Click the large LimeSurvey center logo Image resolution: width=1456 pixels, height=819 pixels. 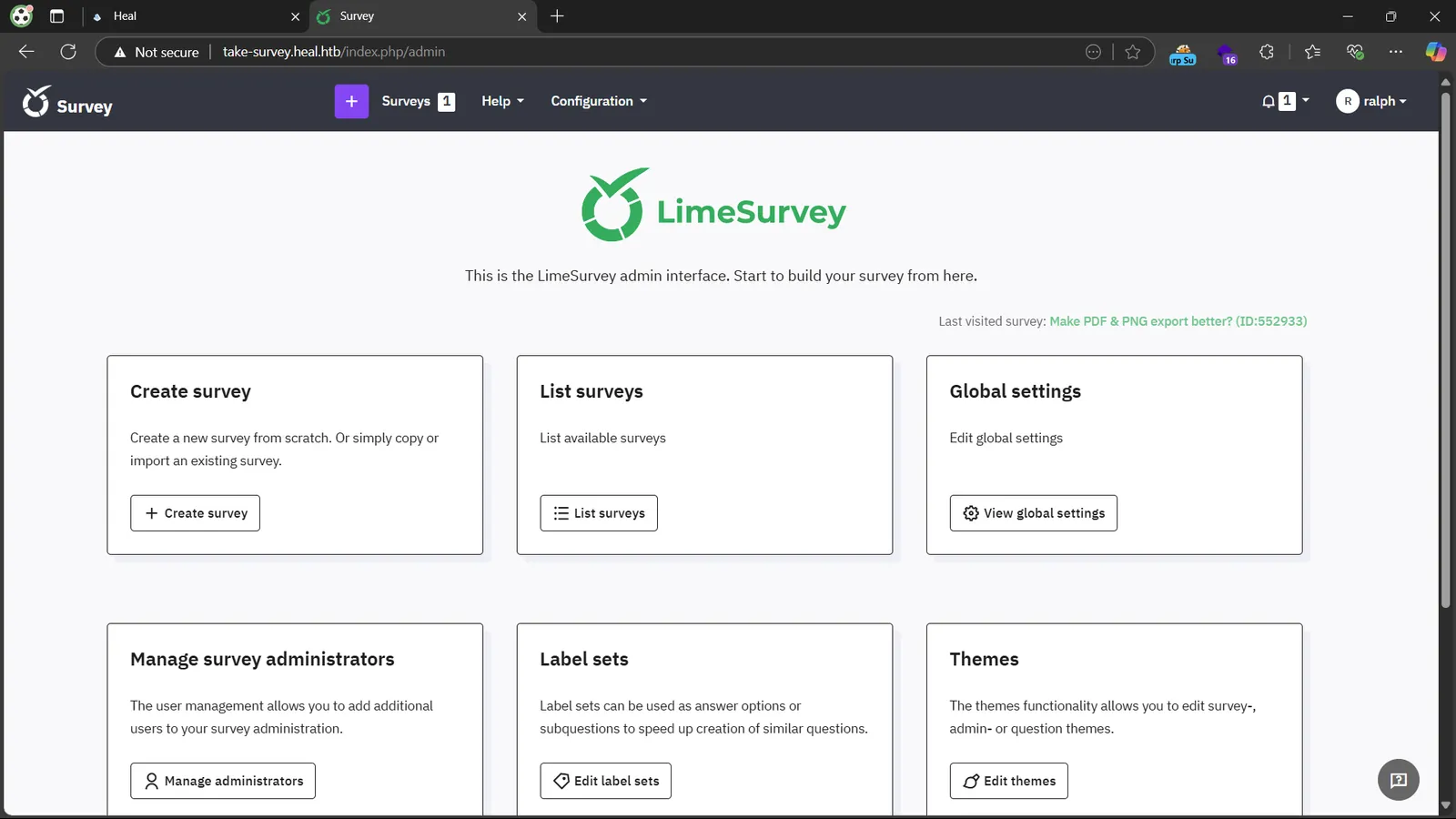coord(714,205)
